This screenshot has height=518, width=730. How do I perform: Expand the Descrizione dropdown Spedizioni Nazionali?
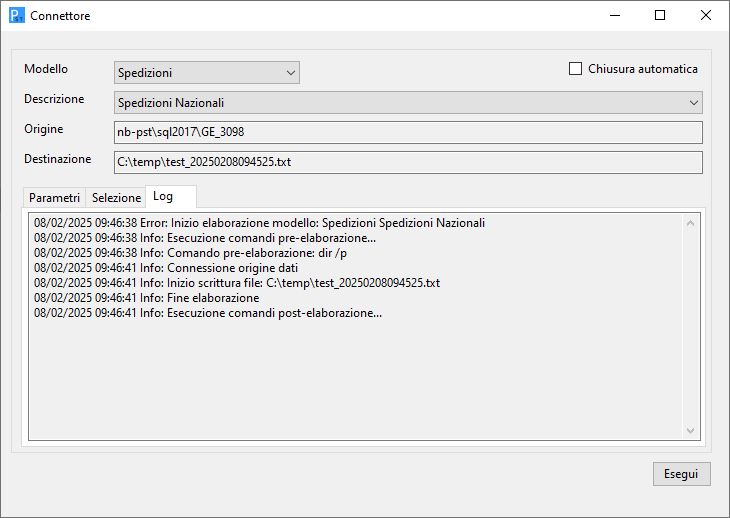coord(408,102)
